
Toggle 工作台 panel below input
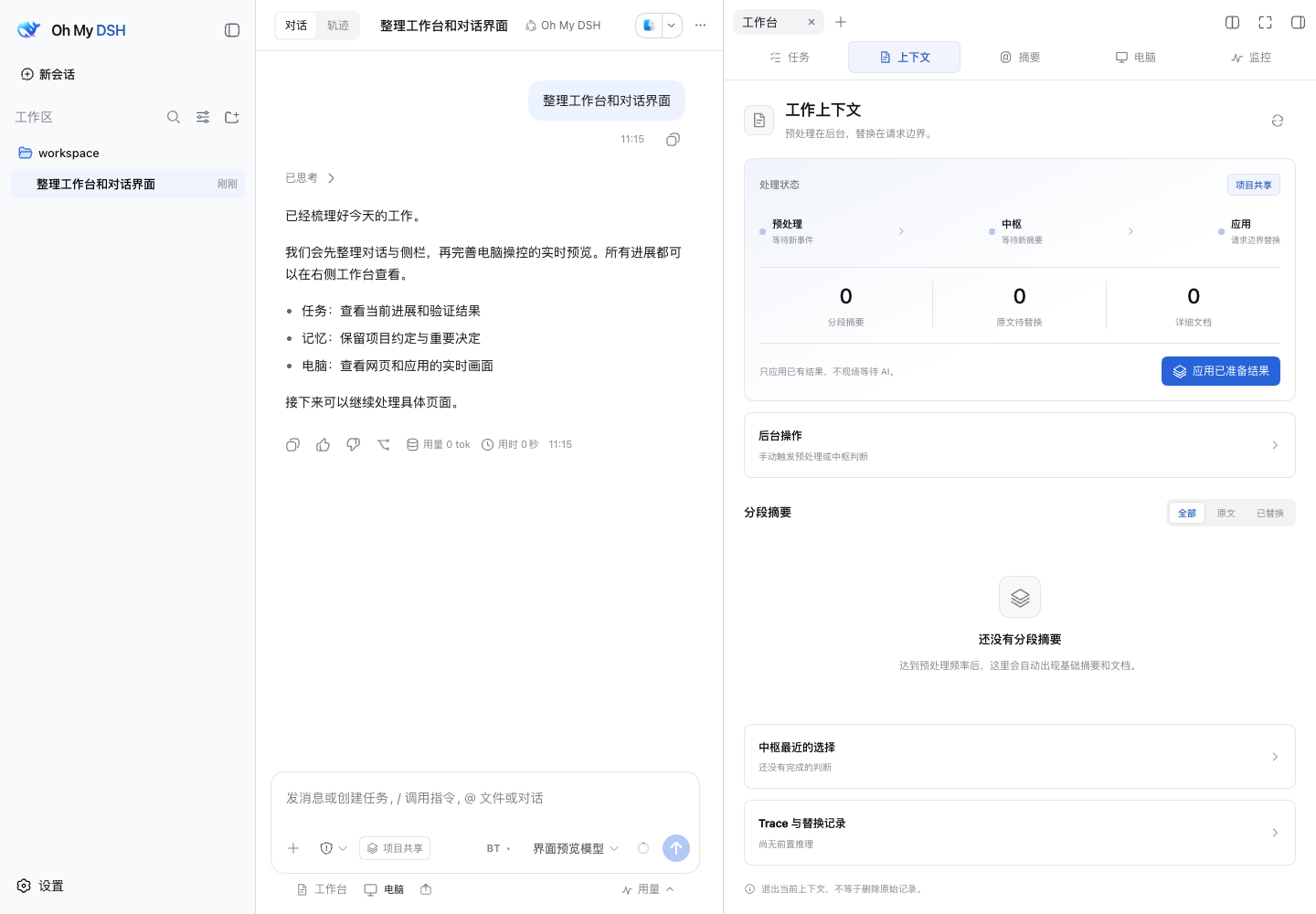pos(322,889)
